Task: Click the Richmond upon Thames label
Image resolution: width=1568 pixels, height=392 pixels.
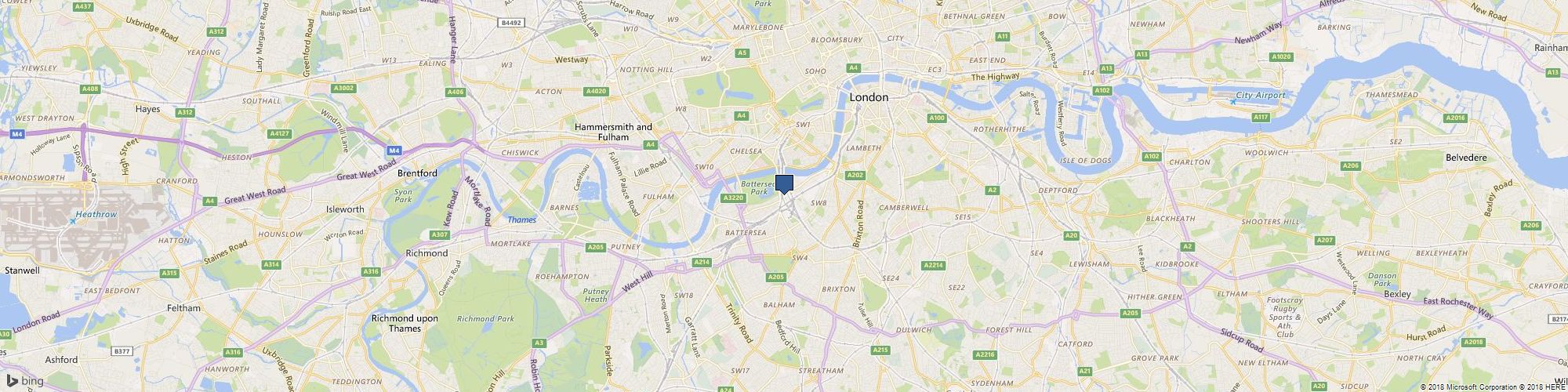Action: point(405,323)
